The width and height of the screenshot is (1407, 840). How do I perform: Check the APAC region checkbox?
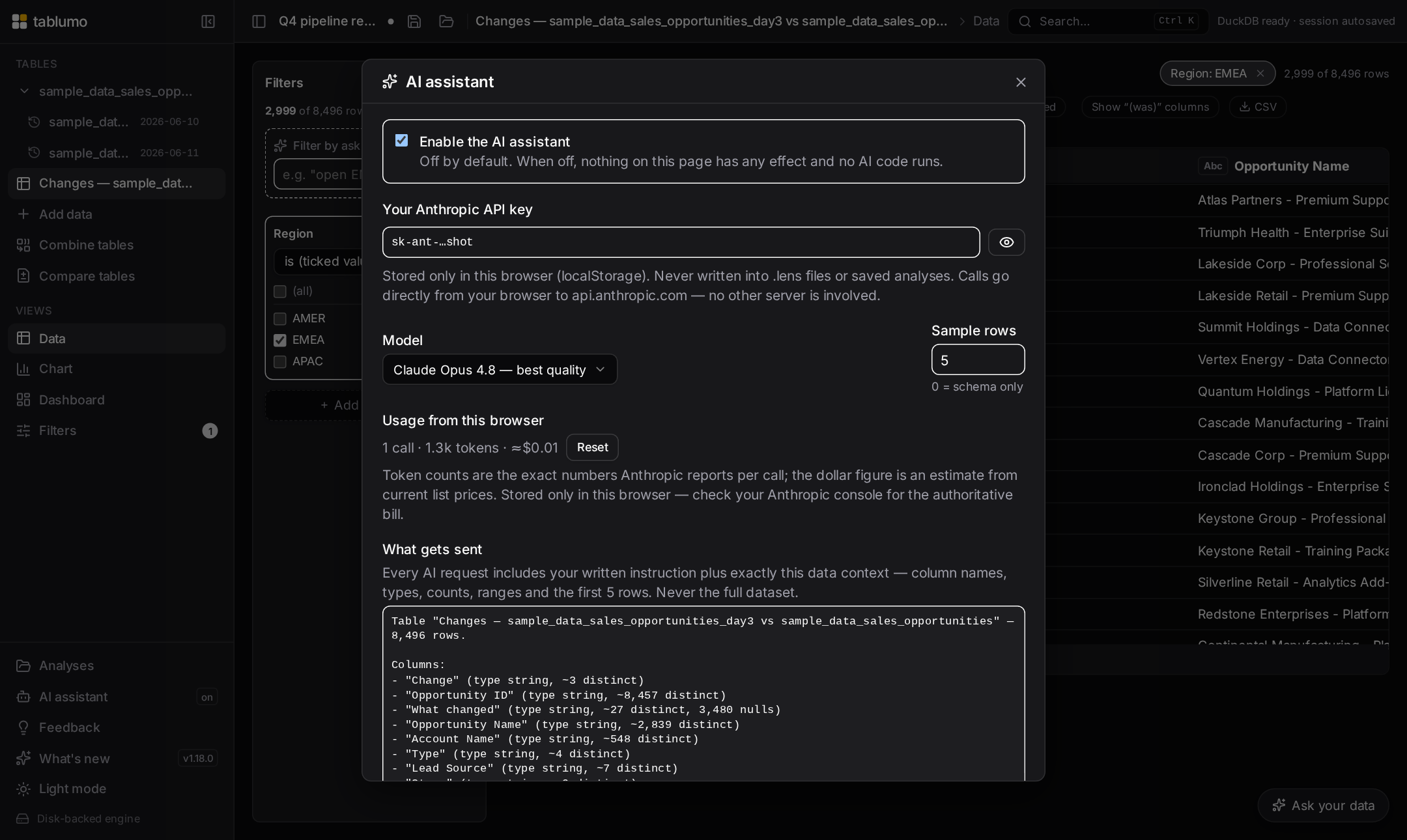pos(280,361)
